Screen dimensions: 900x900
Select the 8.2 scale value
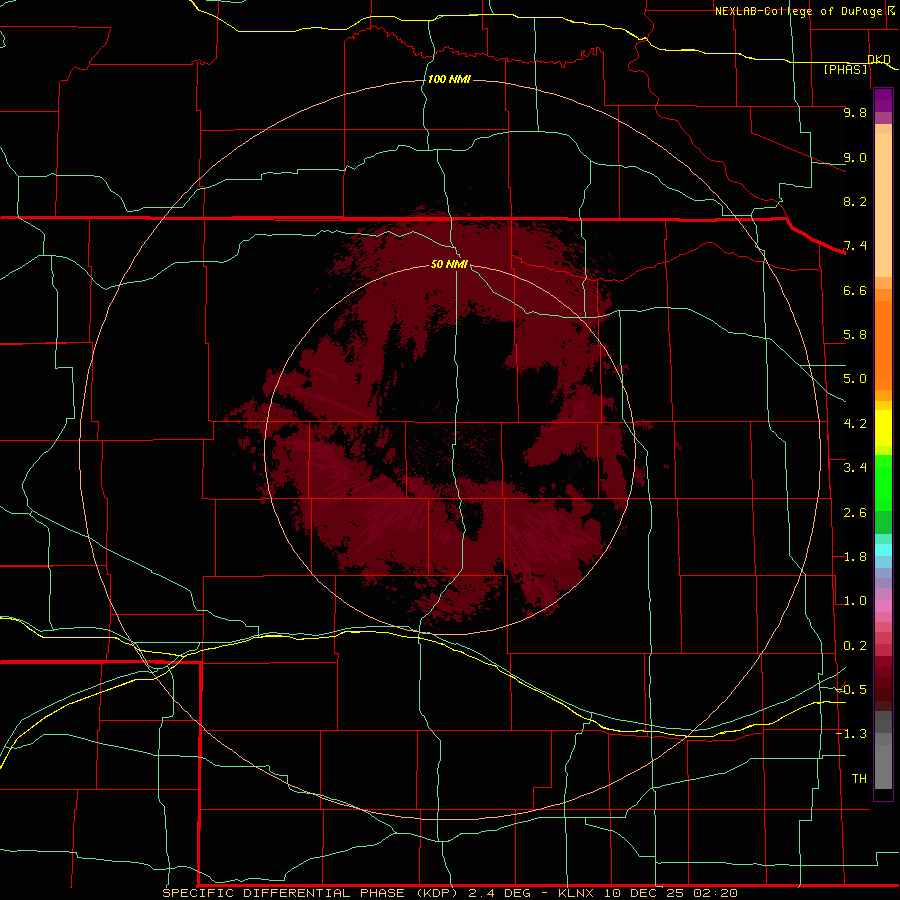tap(855, 201)
